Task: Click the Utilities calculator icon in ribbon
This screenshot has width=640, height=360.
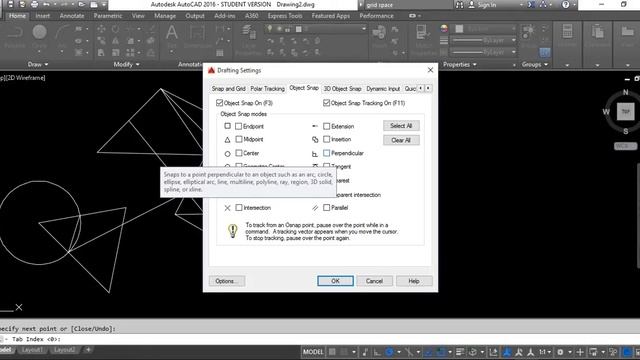Action: pos(567,32)
